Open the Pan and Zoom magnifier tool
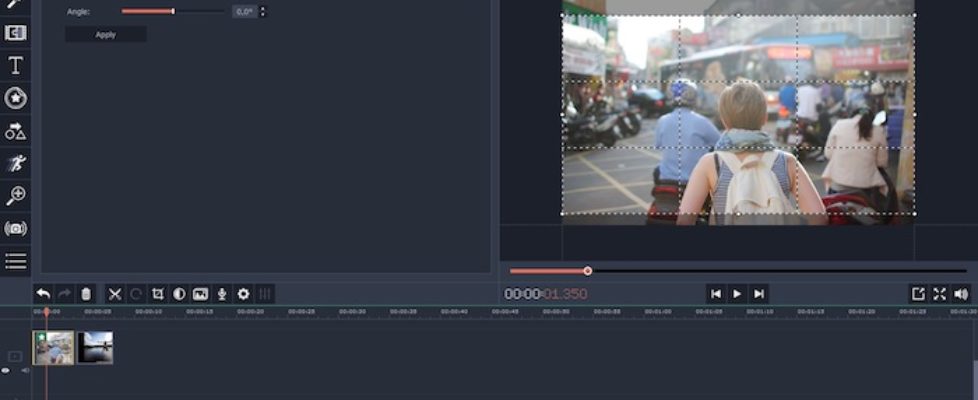 (x=15, y=195)
